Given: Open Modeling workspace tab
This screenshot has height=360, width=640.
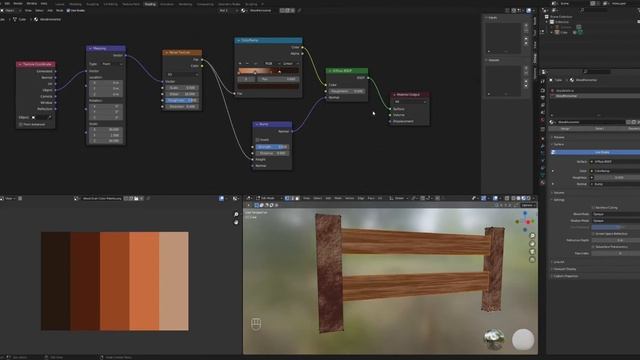Looking at the screenshot, I should 75,4.
